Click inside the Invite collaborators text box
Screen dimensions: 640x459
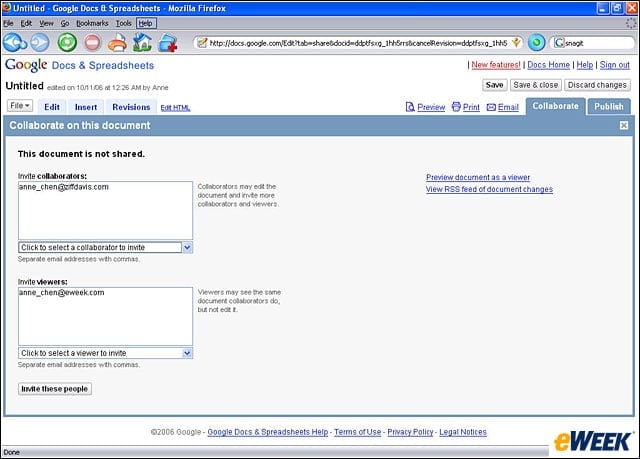coord(105,211)
